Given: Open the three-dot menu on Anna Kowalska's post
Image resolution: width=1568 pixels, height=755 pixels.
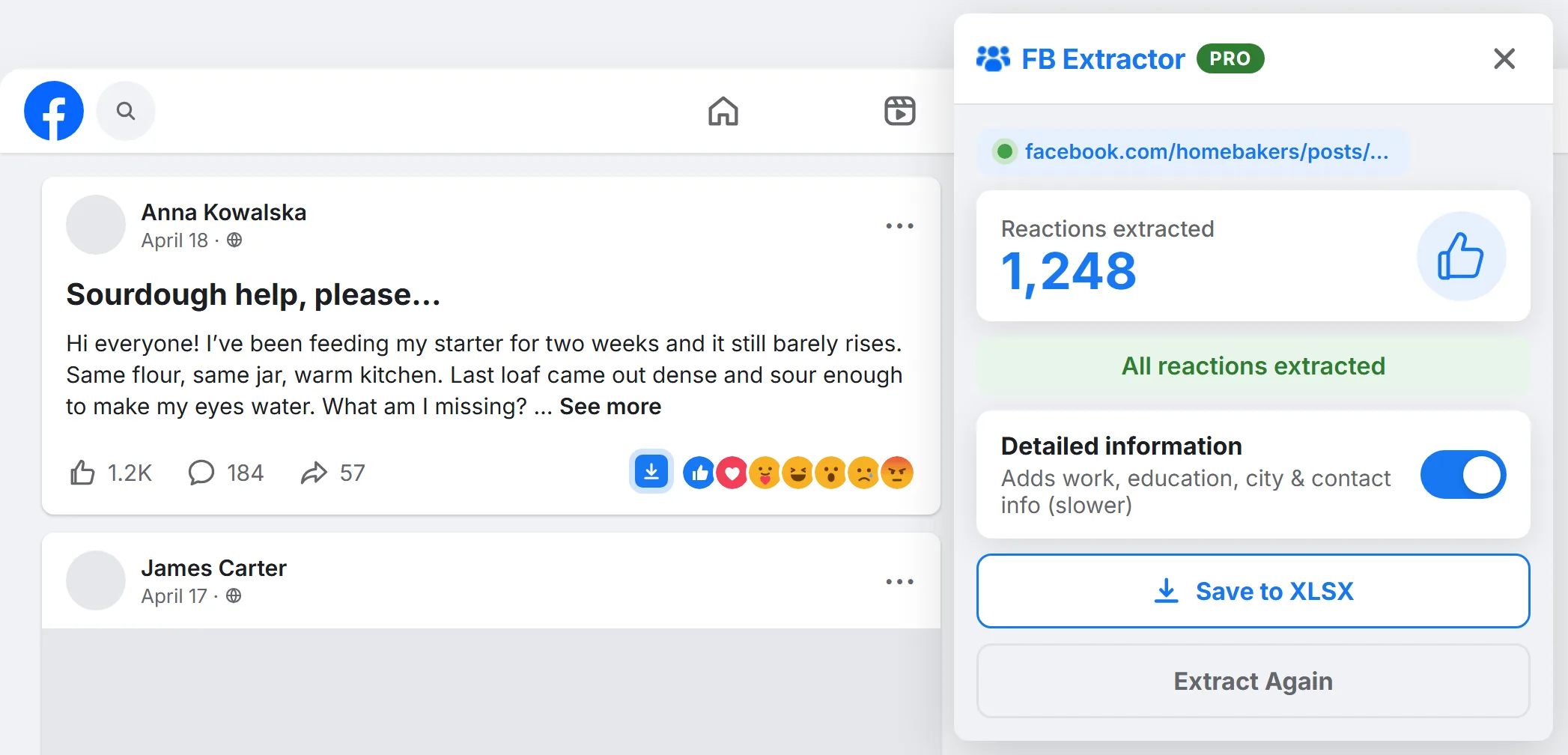Looking at the screenshot, I should click(x=899, y=225).
